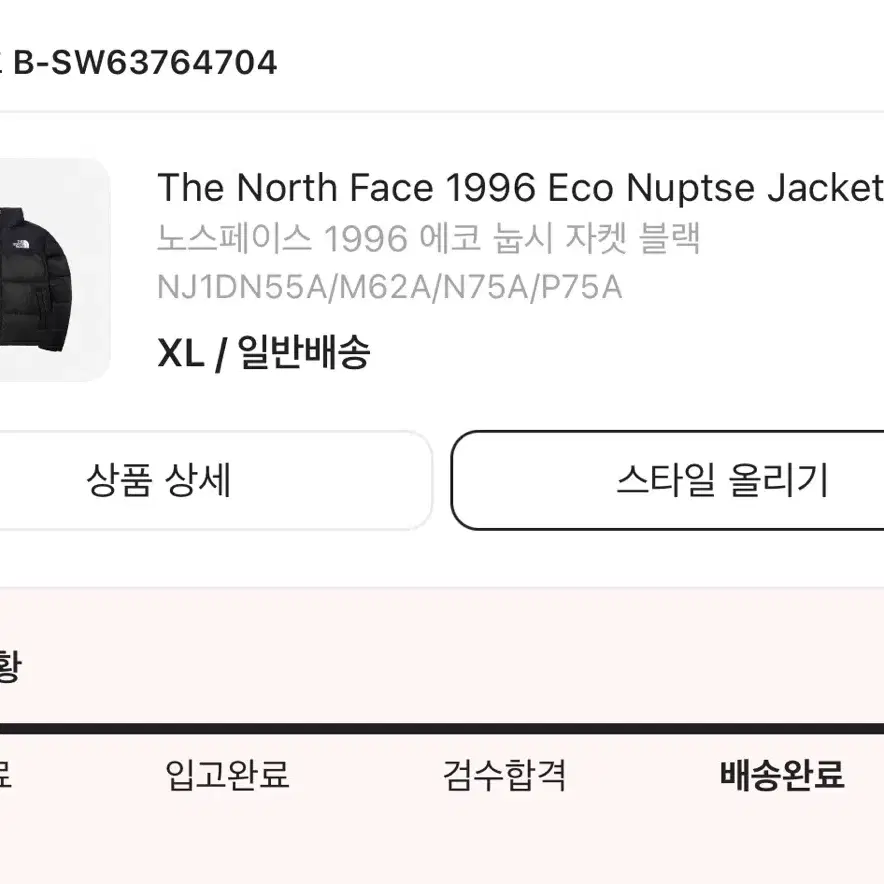Select the model number NJ1DN55A/M62A/N75A/P75A
The height and width of the screenshot is (884, 884).
(x=390, y=287)
